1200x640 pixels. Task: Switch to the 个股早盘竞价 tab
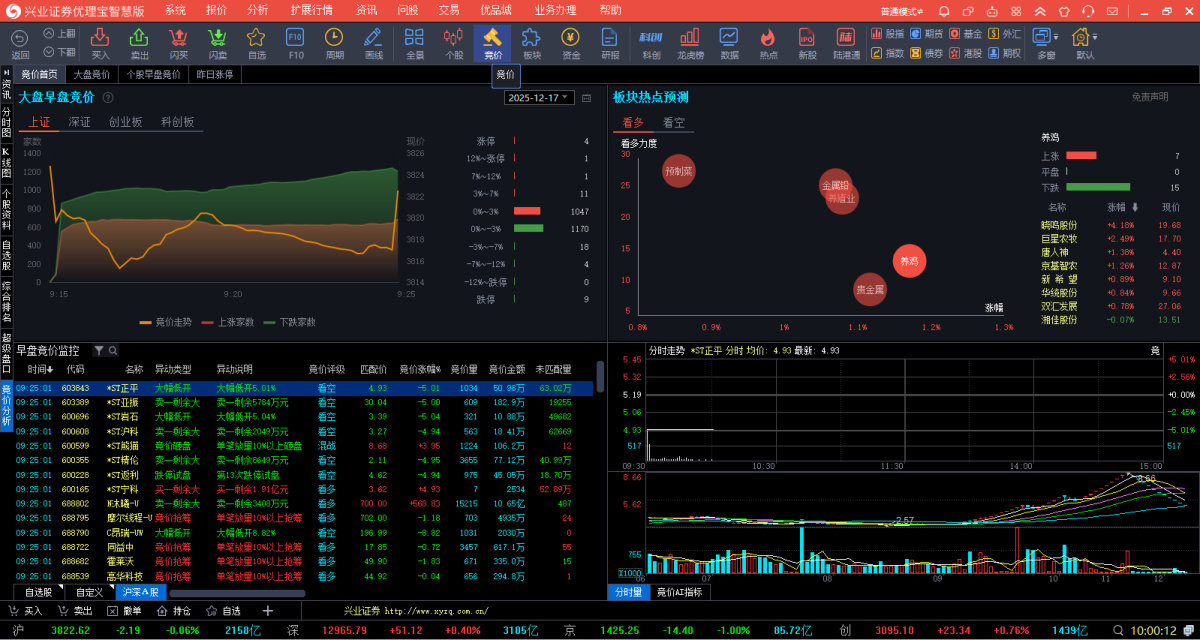click(x=153, y=75)
